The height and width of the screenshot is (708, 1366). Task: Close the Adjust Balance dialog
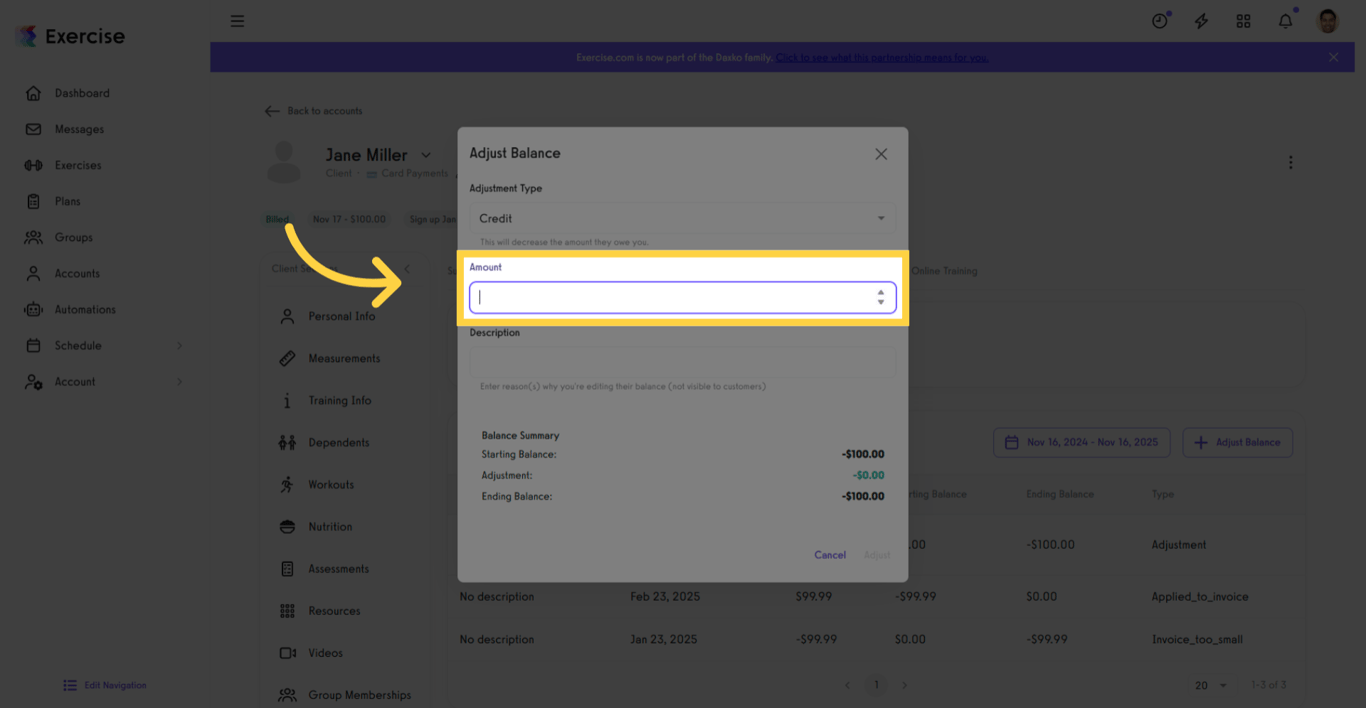881,154
